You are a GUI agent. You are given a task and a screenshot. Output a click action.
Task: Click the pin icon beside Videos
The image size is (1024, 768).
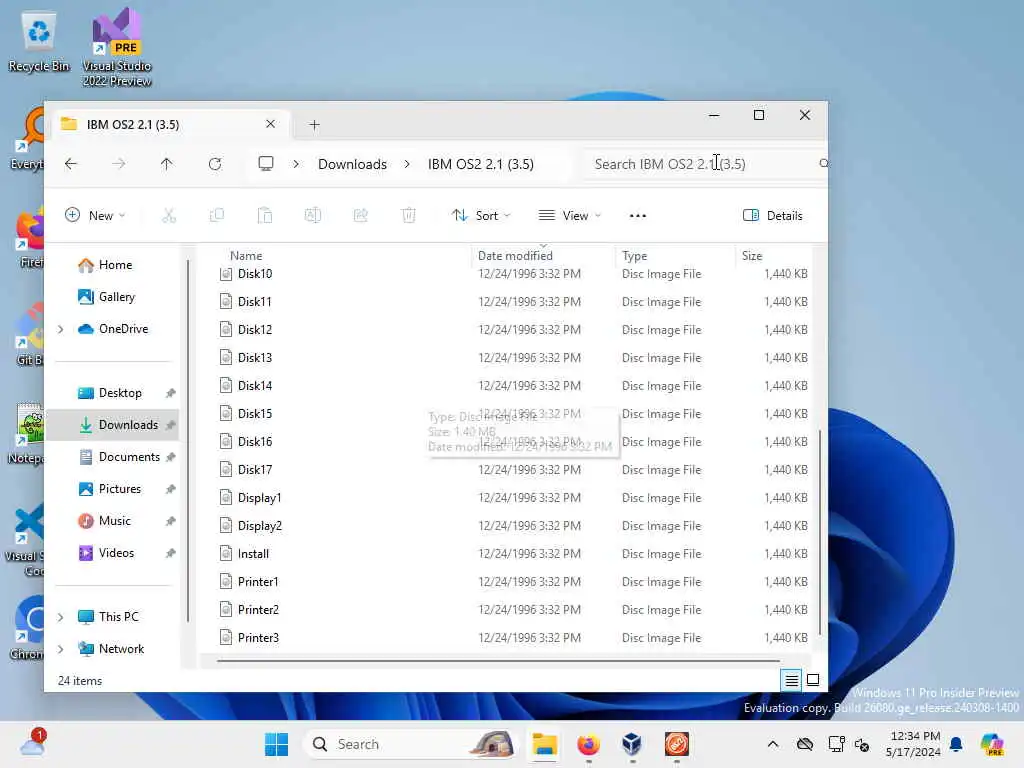click(x=170, y=553)
